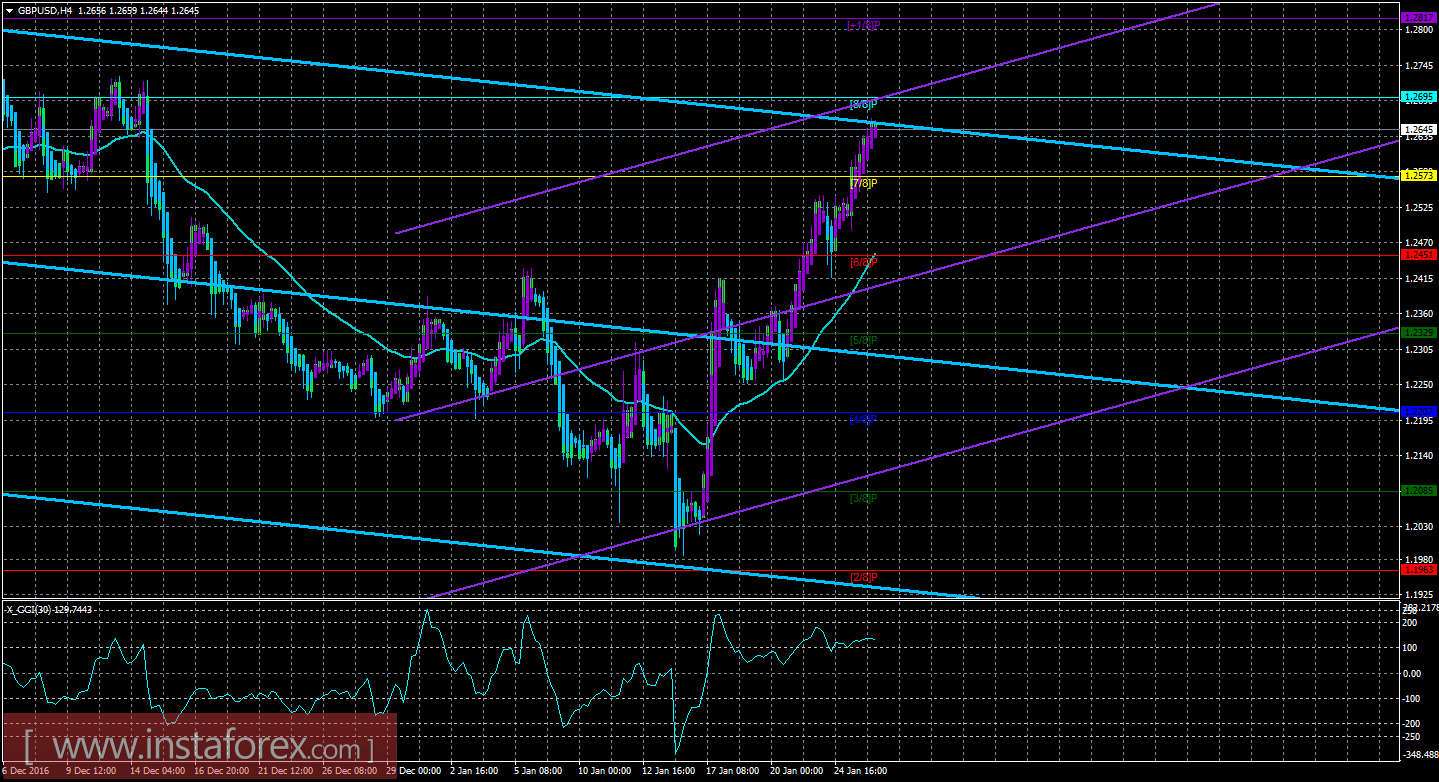
Task: Click the 1.2415 price scale value
Action: 1418,279
